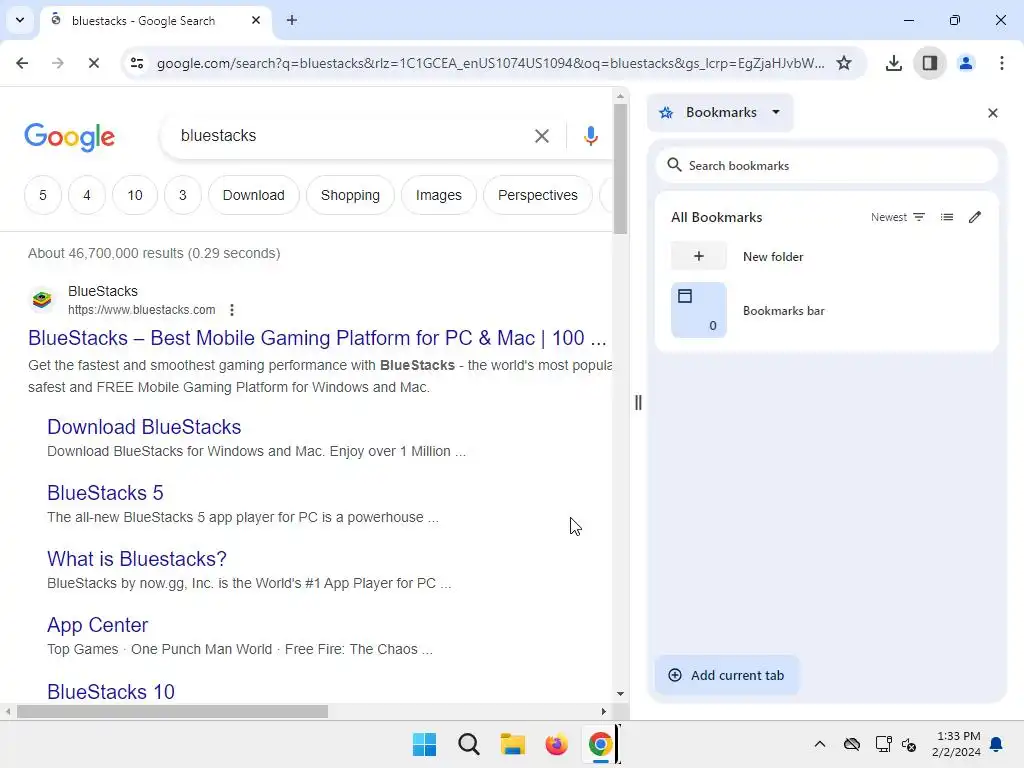Open 'BlueStacks – Best Mobile Gaming Platform' result
Viewport: 1024px width, 768px height.
tap(317, 338)
